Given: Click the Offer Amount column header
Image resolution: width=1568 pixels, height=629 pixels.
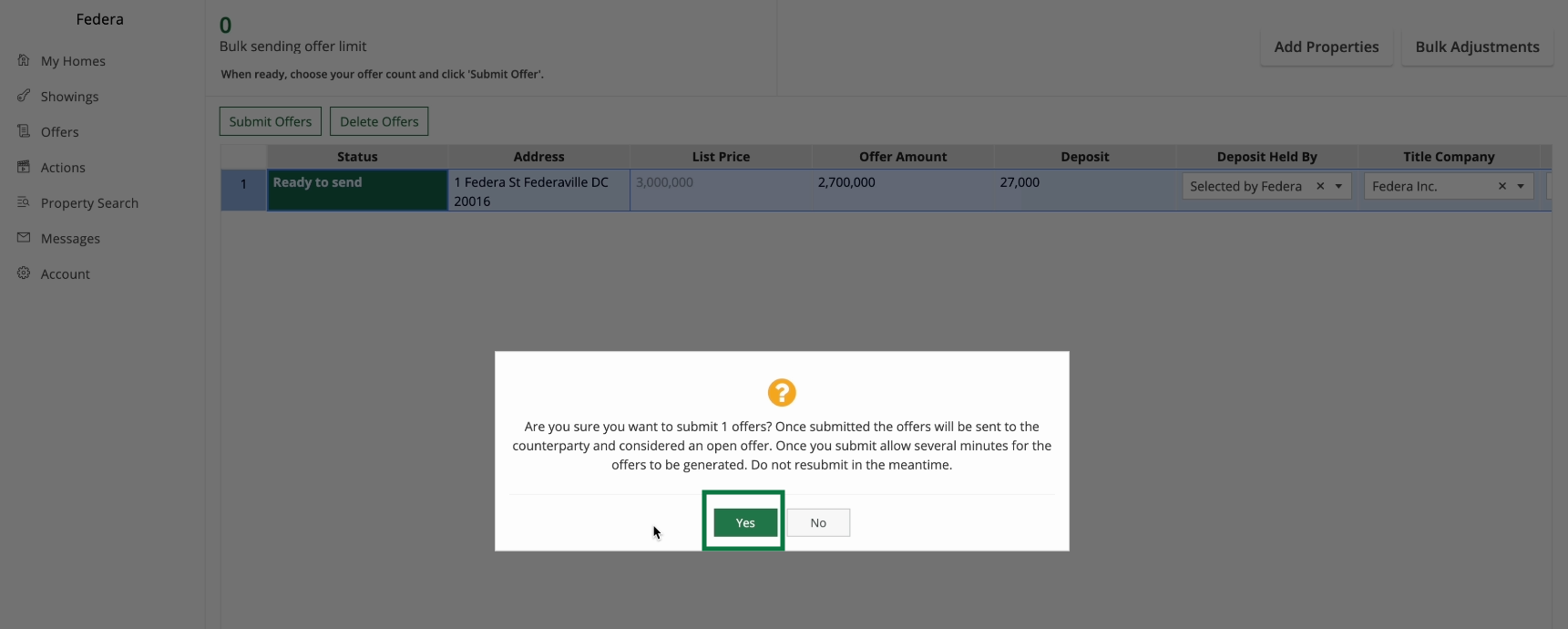Looking at the screenshot, I should (903, 157).
